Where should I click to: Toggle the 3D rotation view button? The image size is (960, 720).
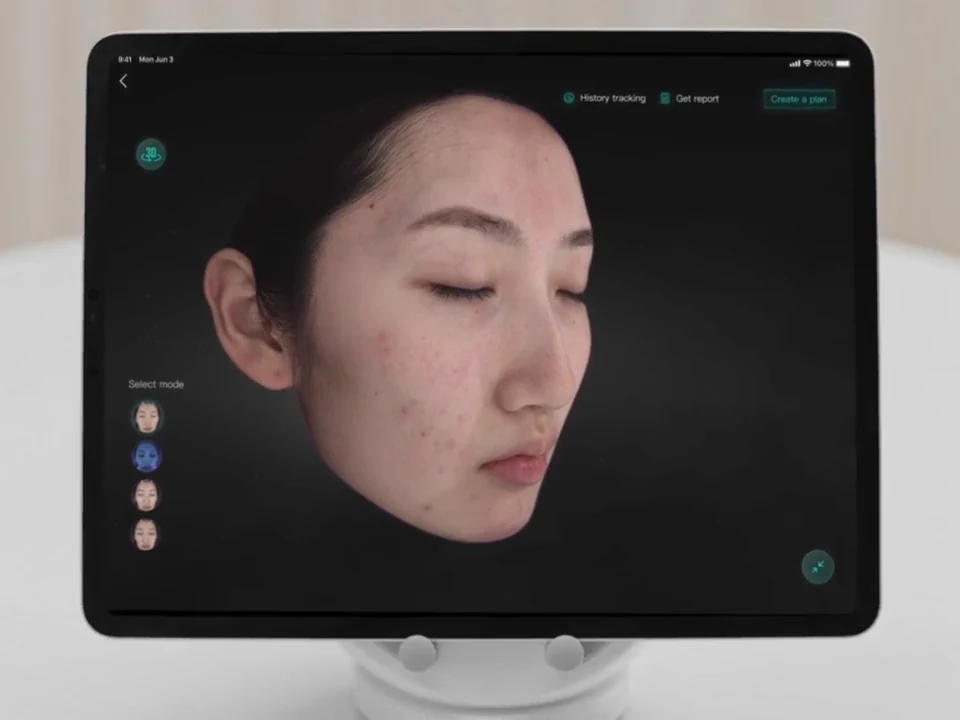click(x=151, y=154)
